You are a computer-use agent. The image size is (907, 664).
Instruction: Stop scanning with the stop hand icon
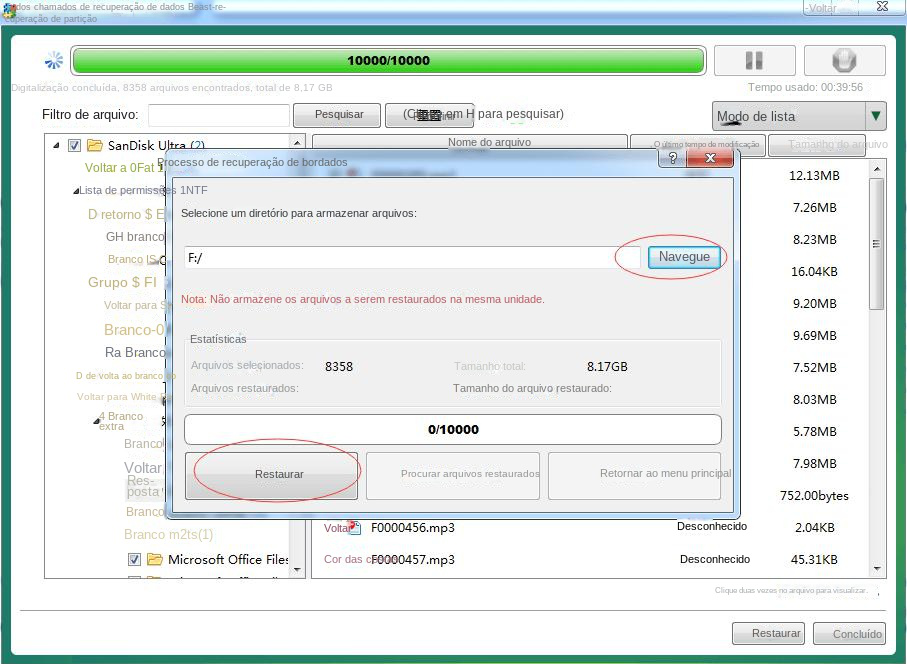pos(843,60)
